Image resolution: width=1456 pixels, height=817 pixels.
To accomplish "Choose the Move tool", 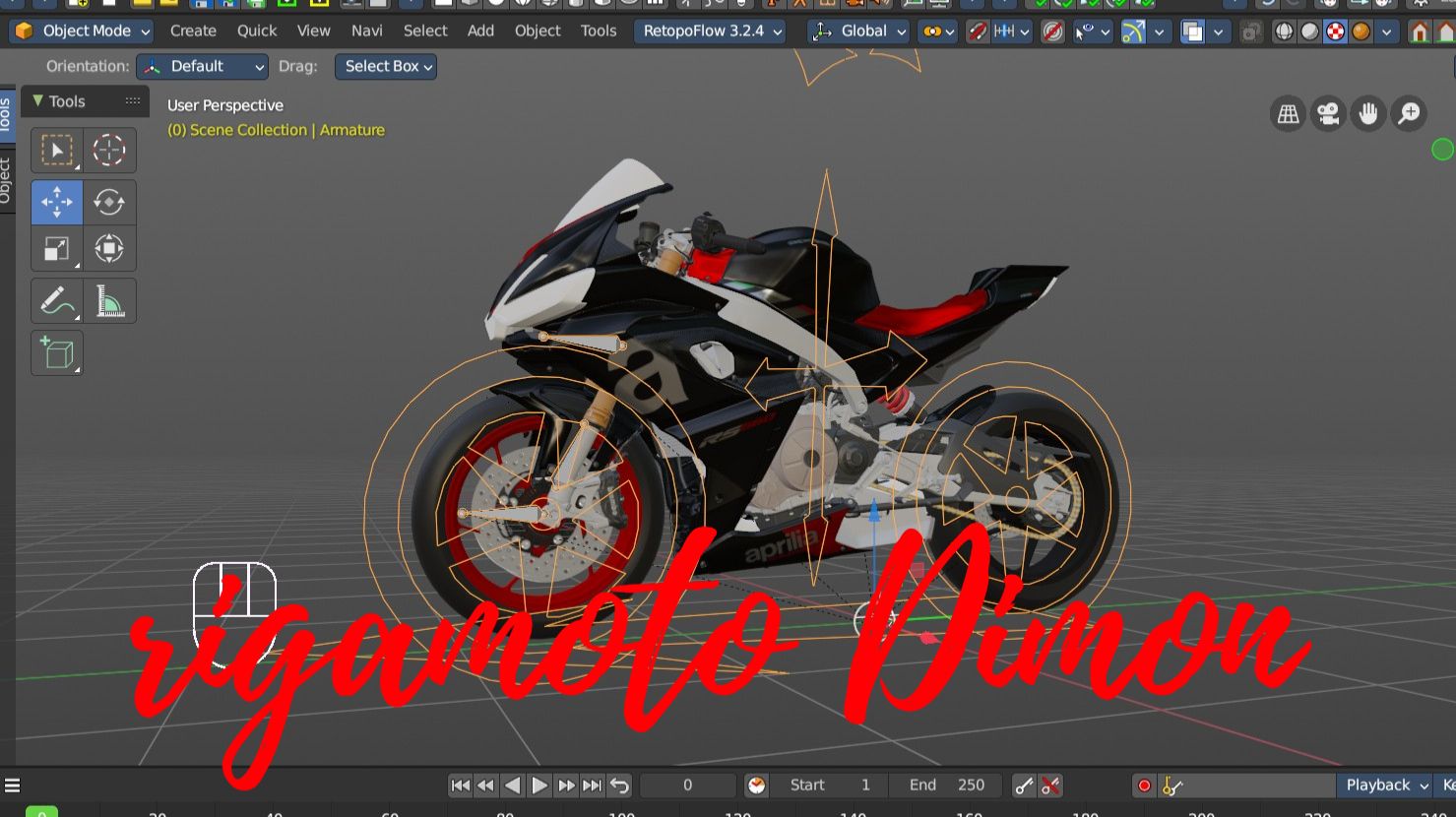I will pos(57,202).
